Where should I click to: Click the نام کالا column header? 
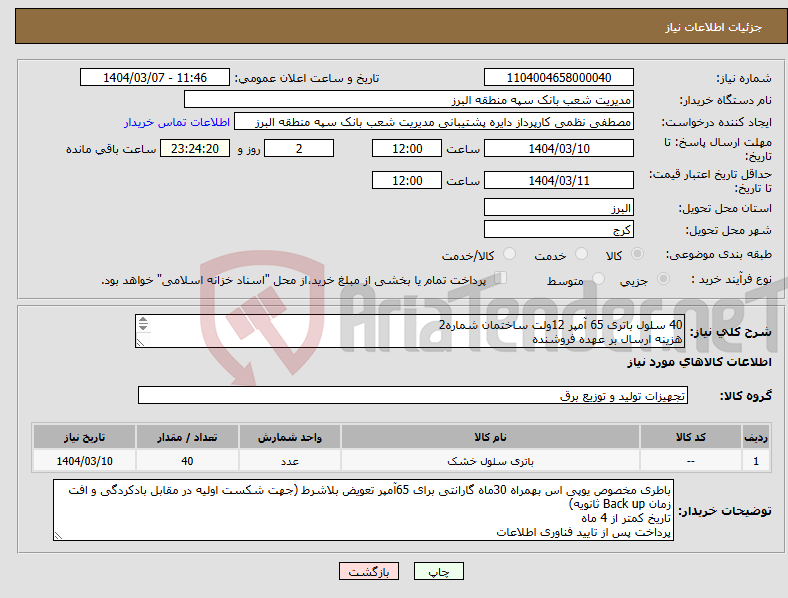490,437
